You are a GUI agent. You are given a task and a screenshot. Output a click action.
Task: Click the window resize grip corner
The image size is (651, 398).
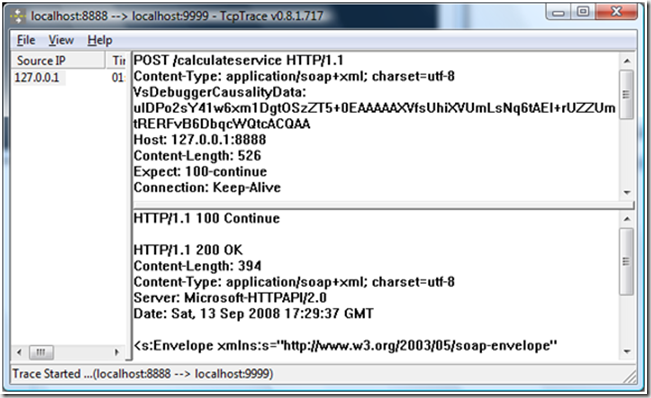[x=630, y=376]
